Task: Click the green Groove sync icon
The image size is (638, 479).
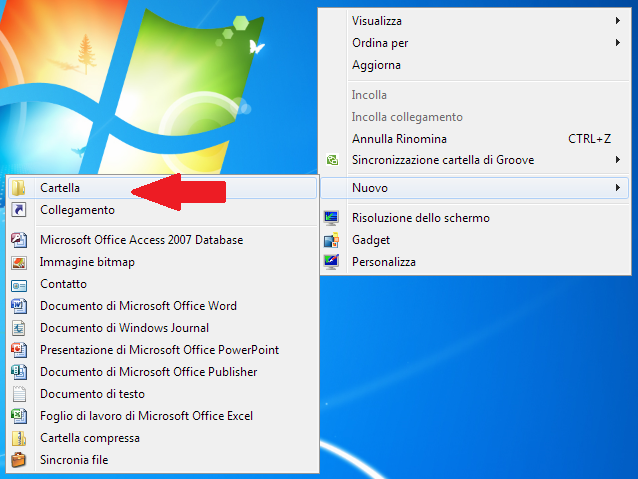Action: 332,160
